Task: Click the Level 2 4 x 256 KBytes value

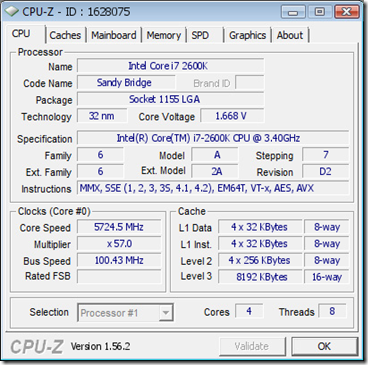Action: click(x=260, y=260)
